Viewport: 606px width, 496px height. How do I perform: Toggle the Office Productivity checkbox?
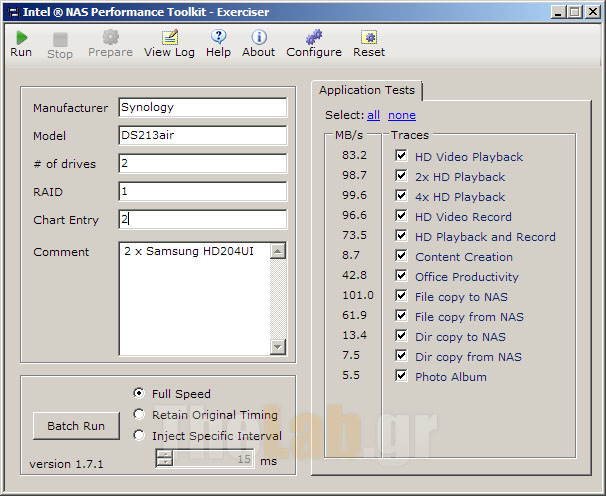401,276
